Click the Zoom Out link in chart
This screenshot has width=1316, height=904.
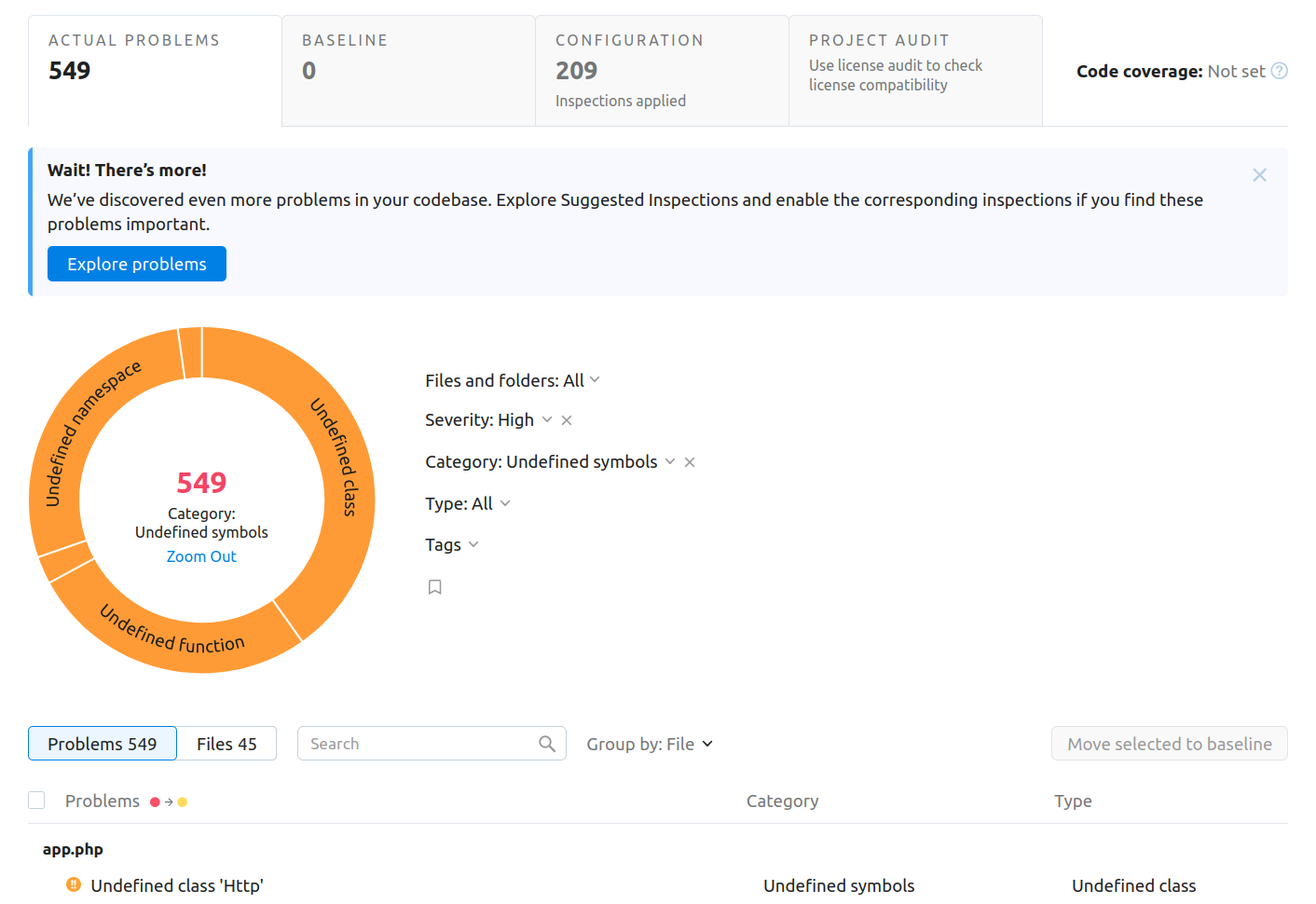(201, 556)
